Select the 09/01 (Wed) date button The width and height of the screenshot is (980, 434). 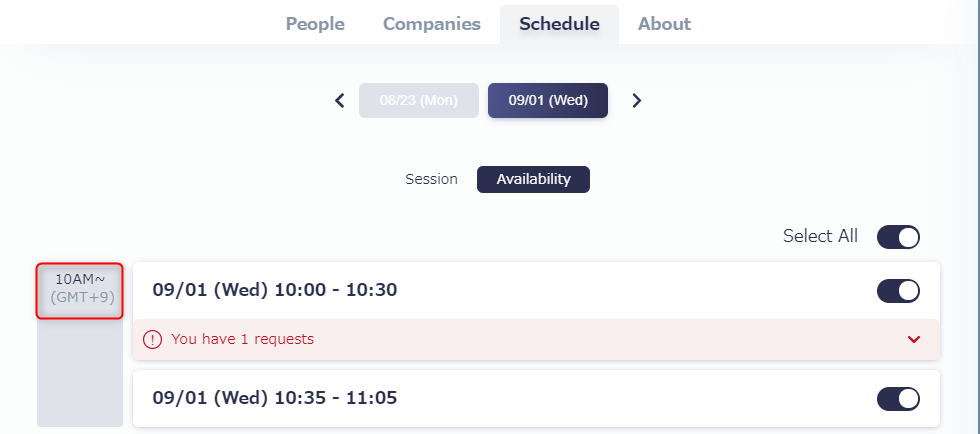(548, 100)
